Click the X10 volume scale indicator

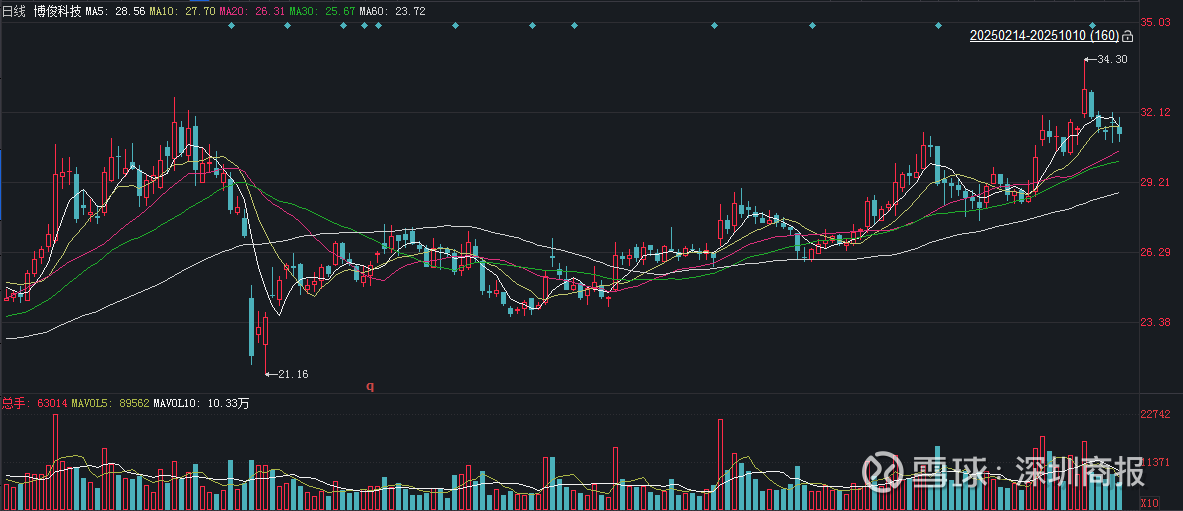[x=1151, y=503]
